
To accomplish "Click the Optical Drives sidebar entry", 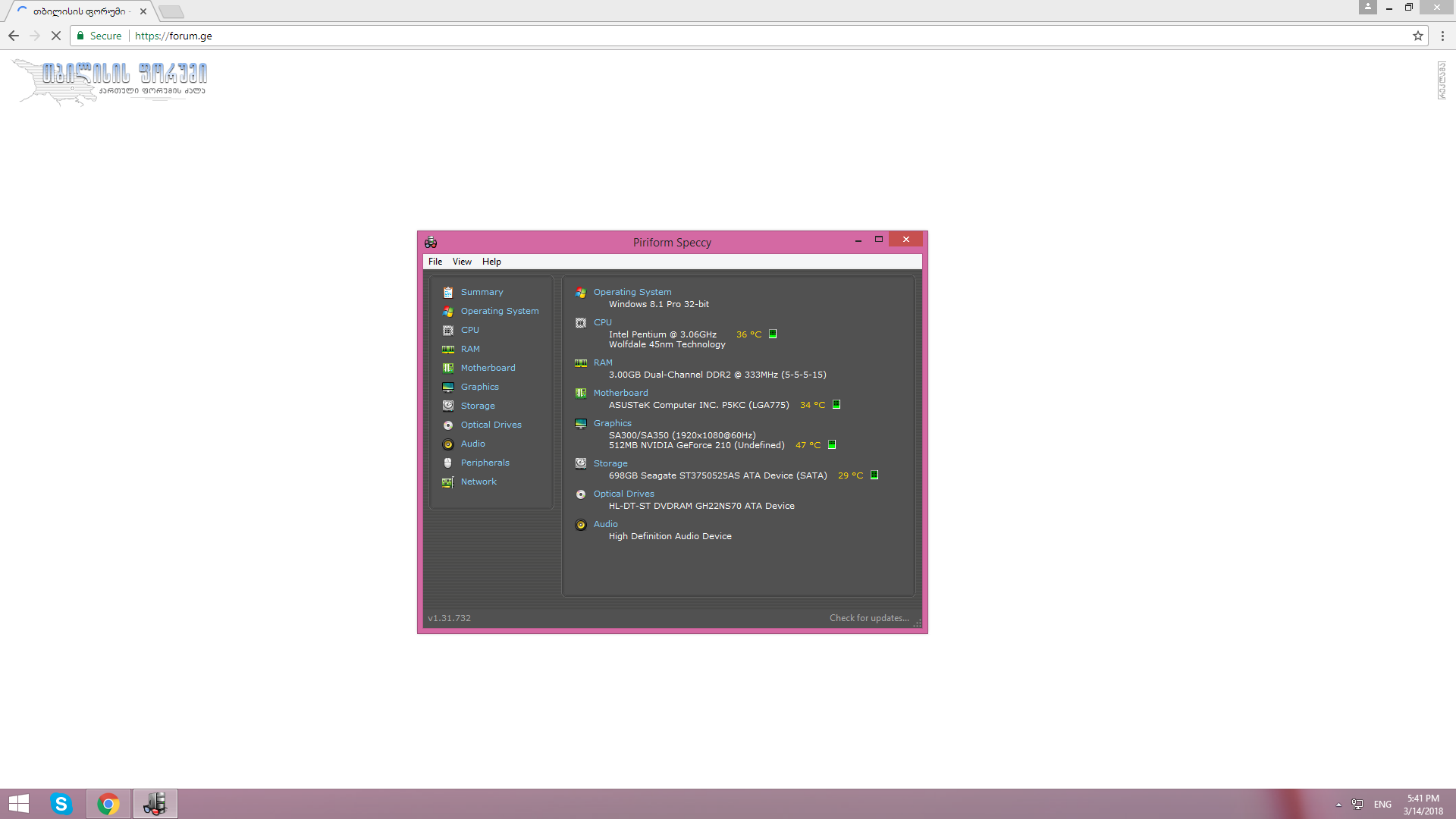I will pyautogui.click(x=491, y=425).
